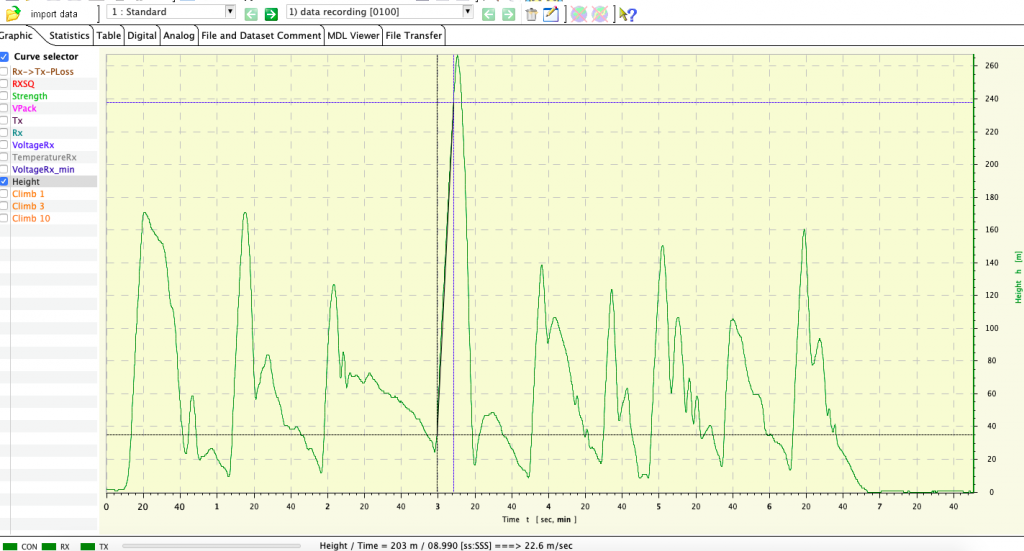Switch to the Statistics tab

click(x=69, y=35)
